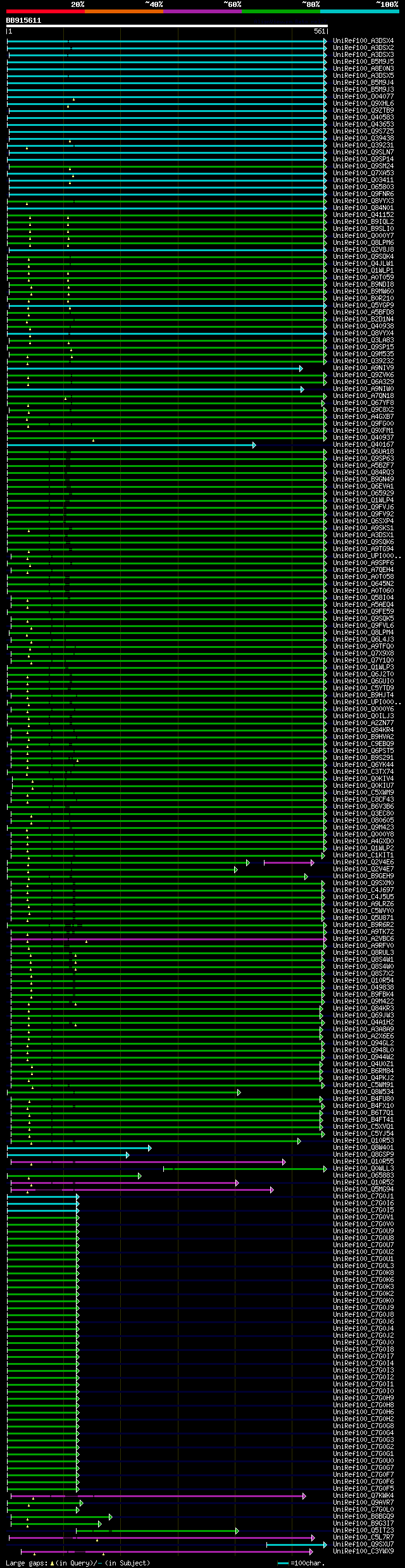The height and width of the screenshot is (1568, 405).
Task: Click the cyan alignment bar in the Q40167 row
Action: [x=131, y=445]
